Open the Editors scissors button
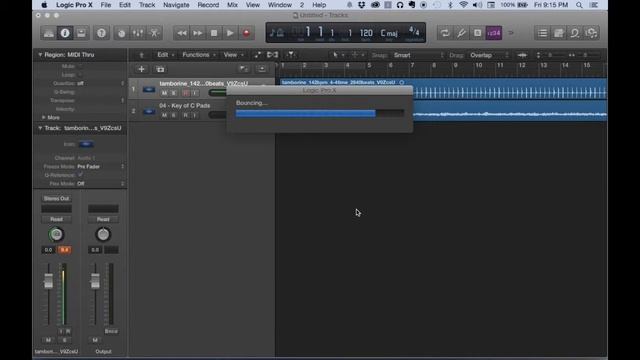640x360 pixels. pos(154,33)
